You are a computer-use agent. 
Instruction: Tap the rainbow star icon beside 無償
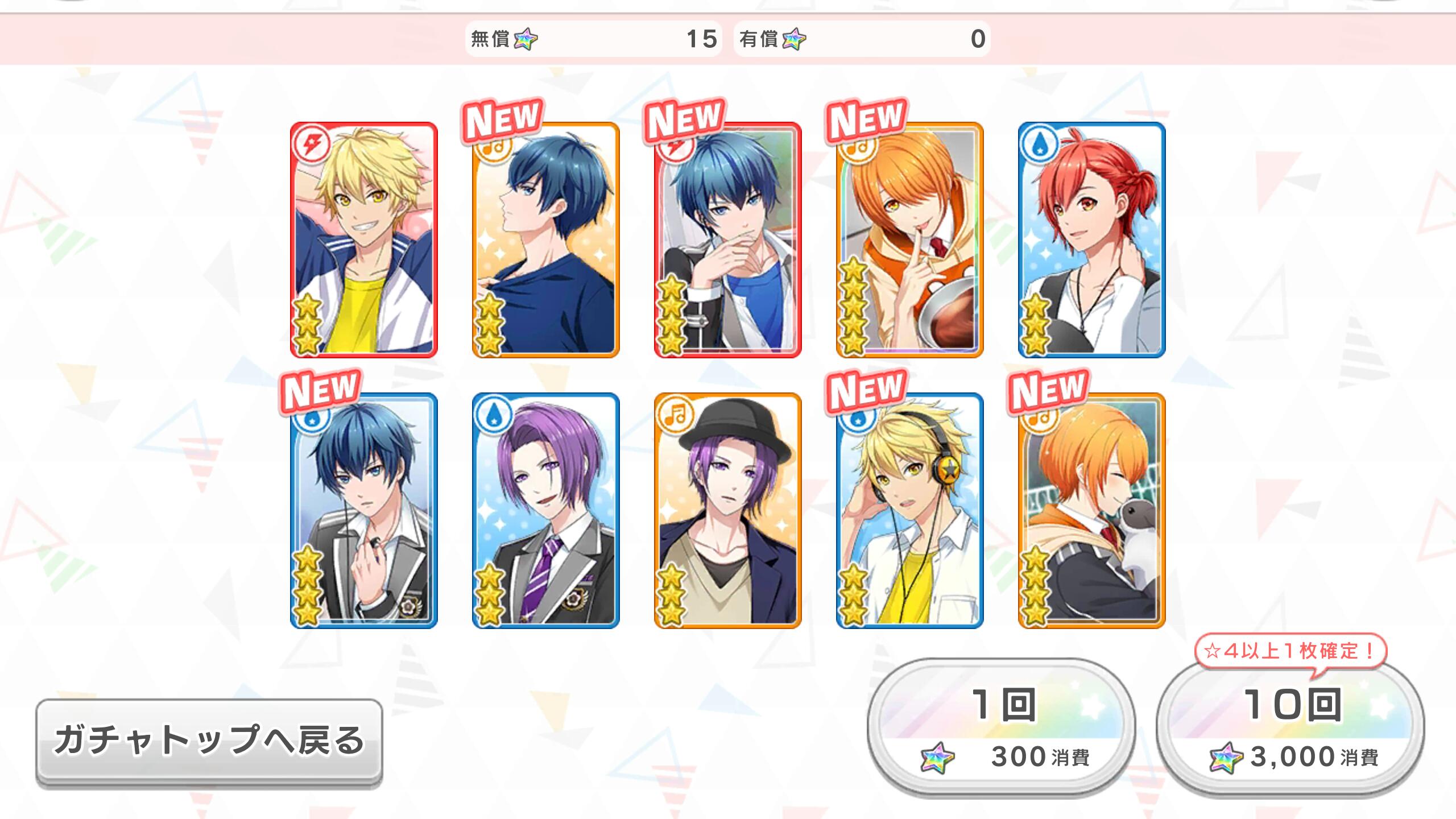tap(526, 39)
